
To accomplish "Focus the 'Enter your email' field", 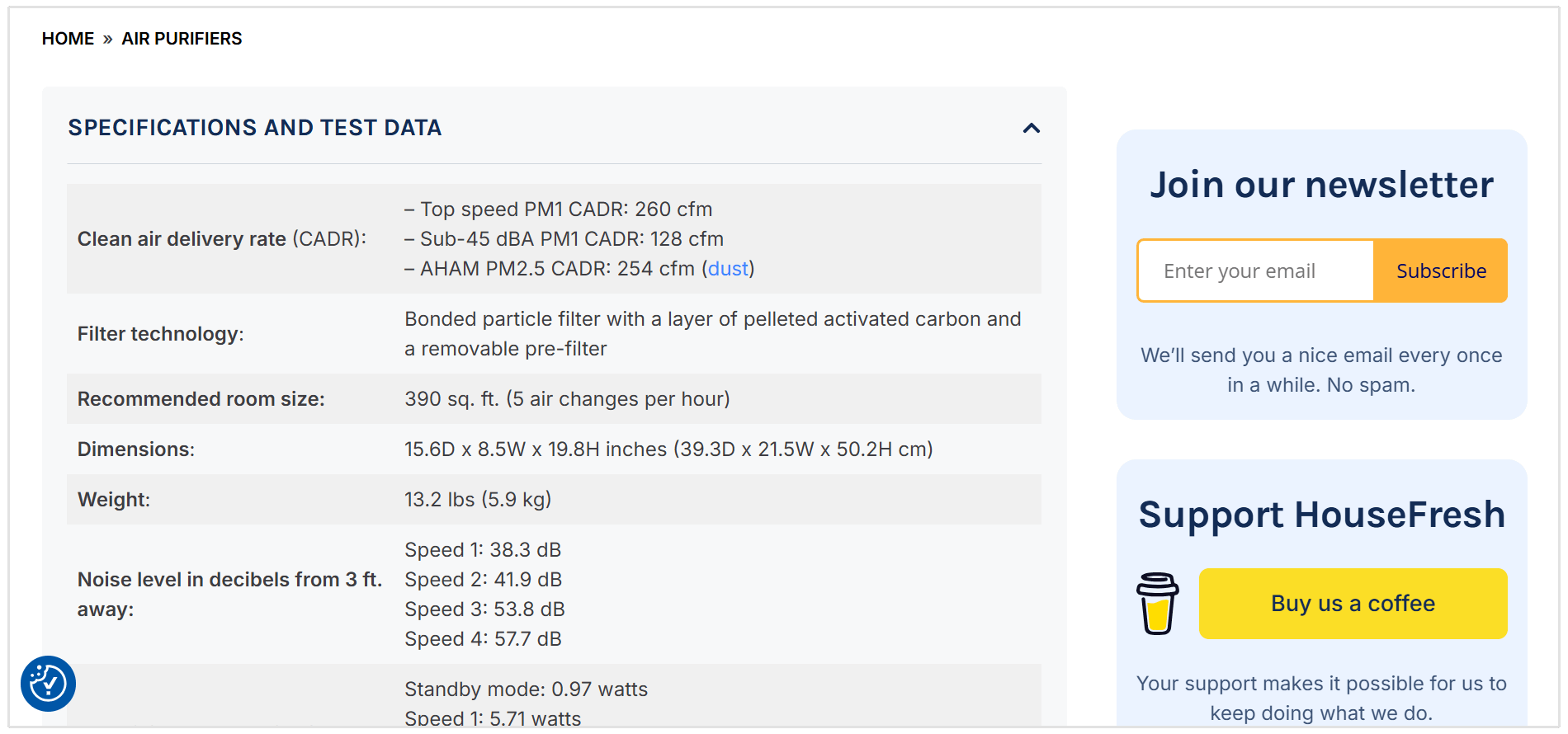I will [1255, 271].
